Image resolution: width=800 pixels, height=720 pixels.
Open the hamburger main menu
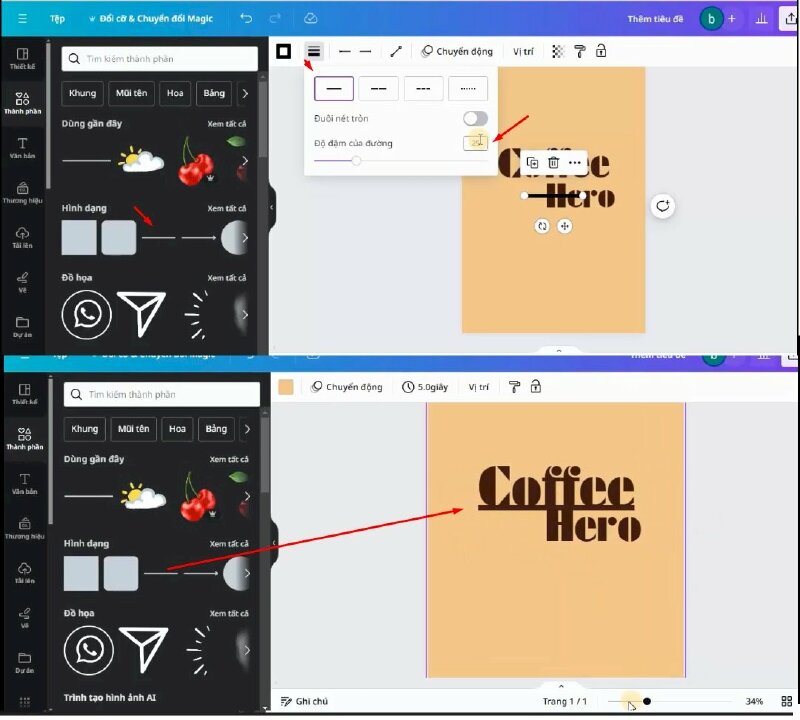tap(23, 18)
